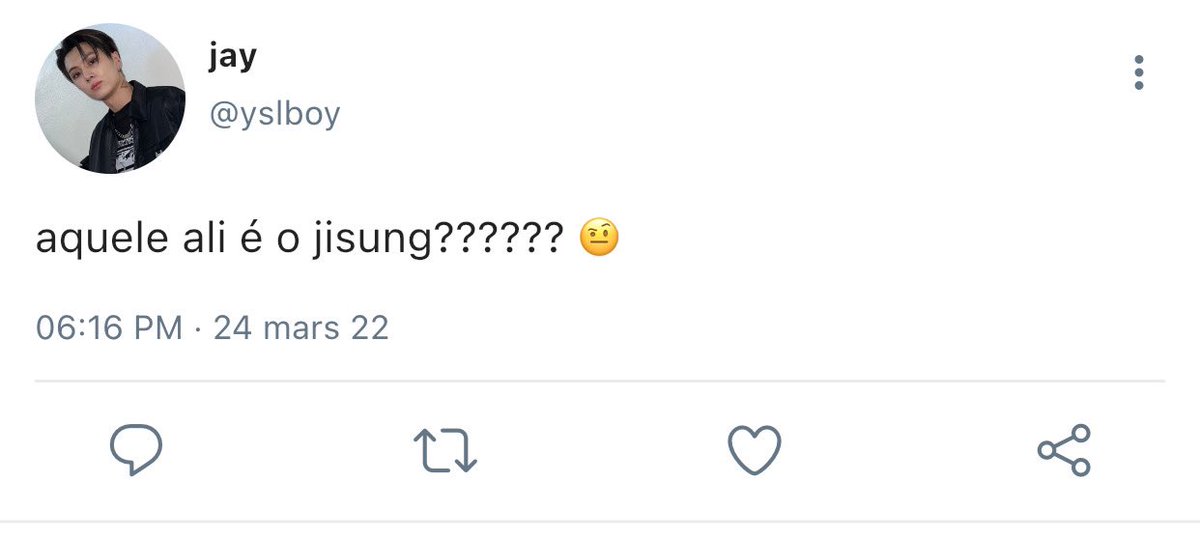Share the tweet using the share icon
This screenshot has width=1200, height=539.
point(1064,450)
